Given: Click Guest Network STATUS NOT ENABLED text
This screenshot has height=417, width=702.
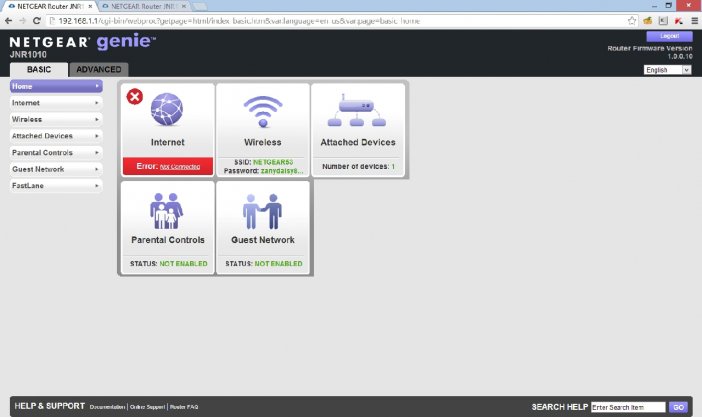Looking at the screenshot, I should pyautogui.click(x=263, y=263).
